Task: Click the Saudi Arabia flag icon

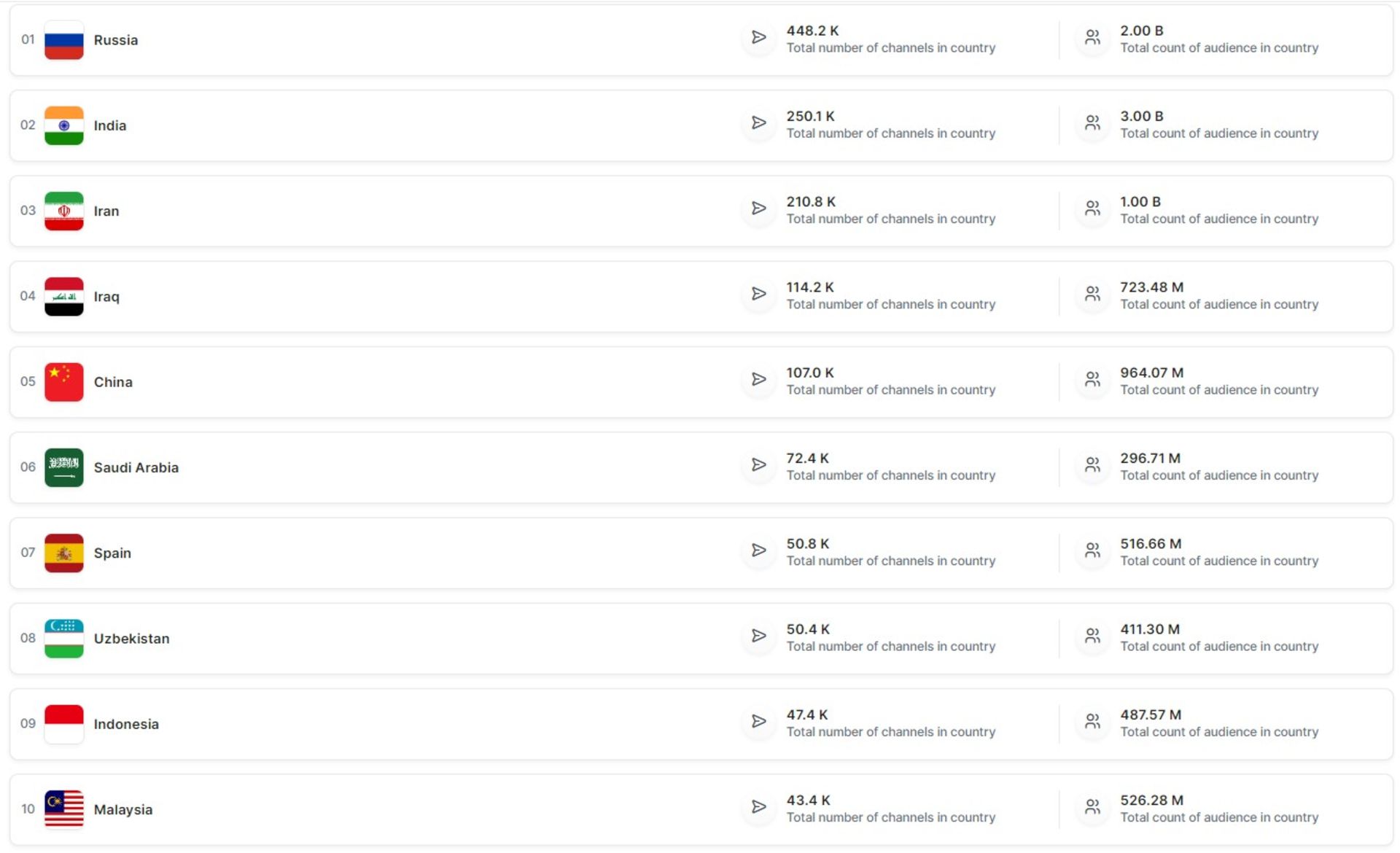Action: pyautogui.click(x=64, y=467)
